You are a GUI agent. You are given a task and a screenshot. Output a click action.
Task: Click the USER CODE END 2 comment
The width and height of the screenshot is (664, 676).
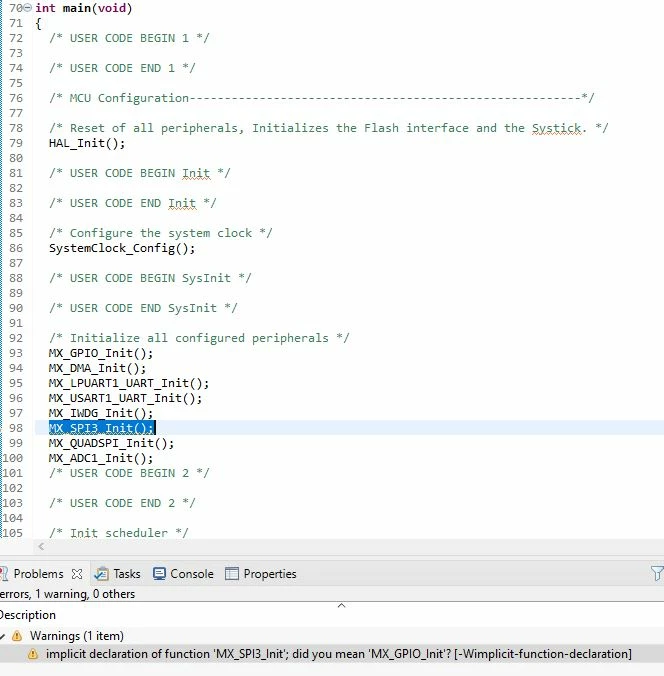(x=122, y=503)
